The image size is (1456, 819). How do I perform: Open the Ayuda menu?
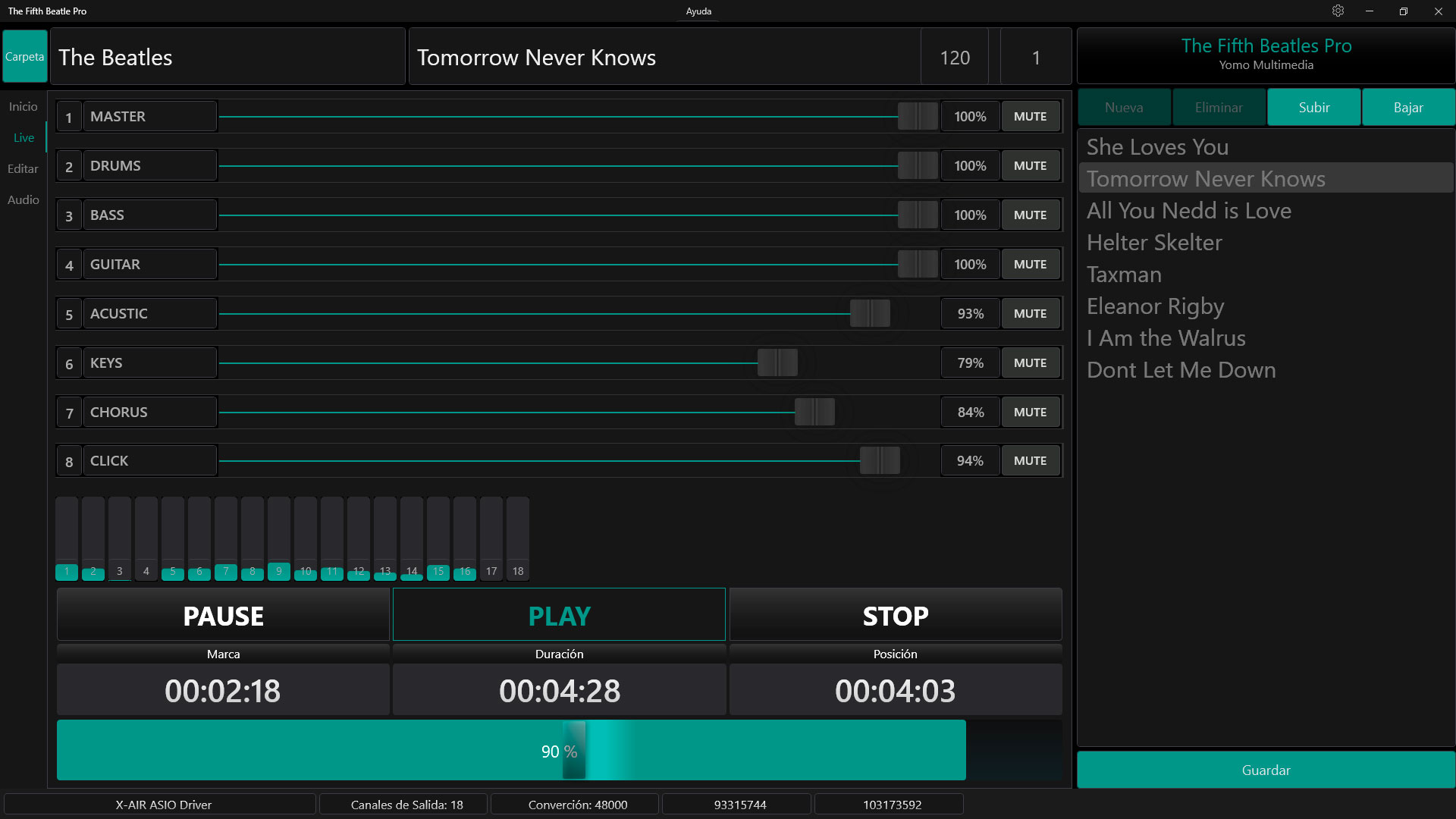tap(698, 11)
